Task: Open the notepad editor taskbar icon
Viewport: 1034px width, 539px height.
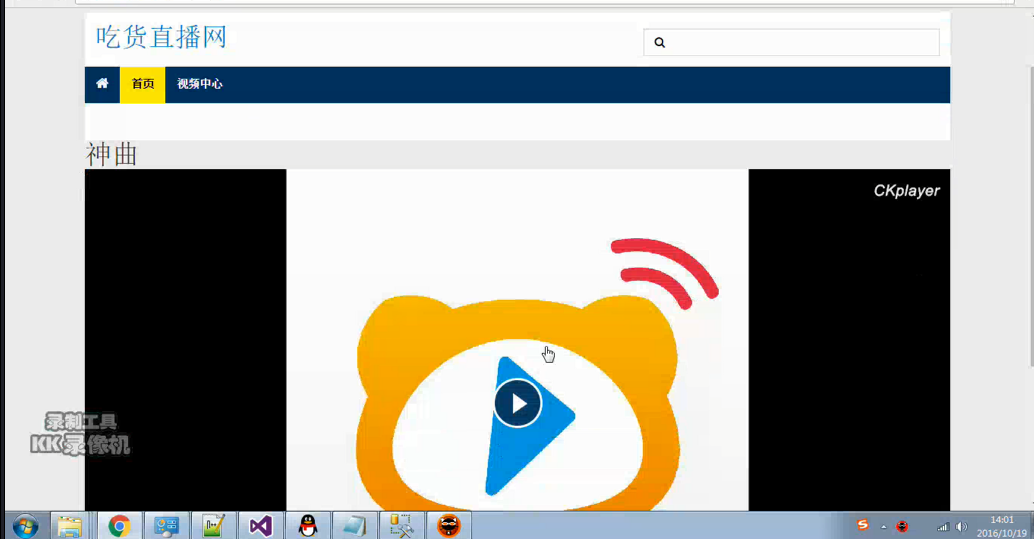Action: 214,526
